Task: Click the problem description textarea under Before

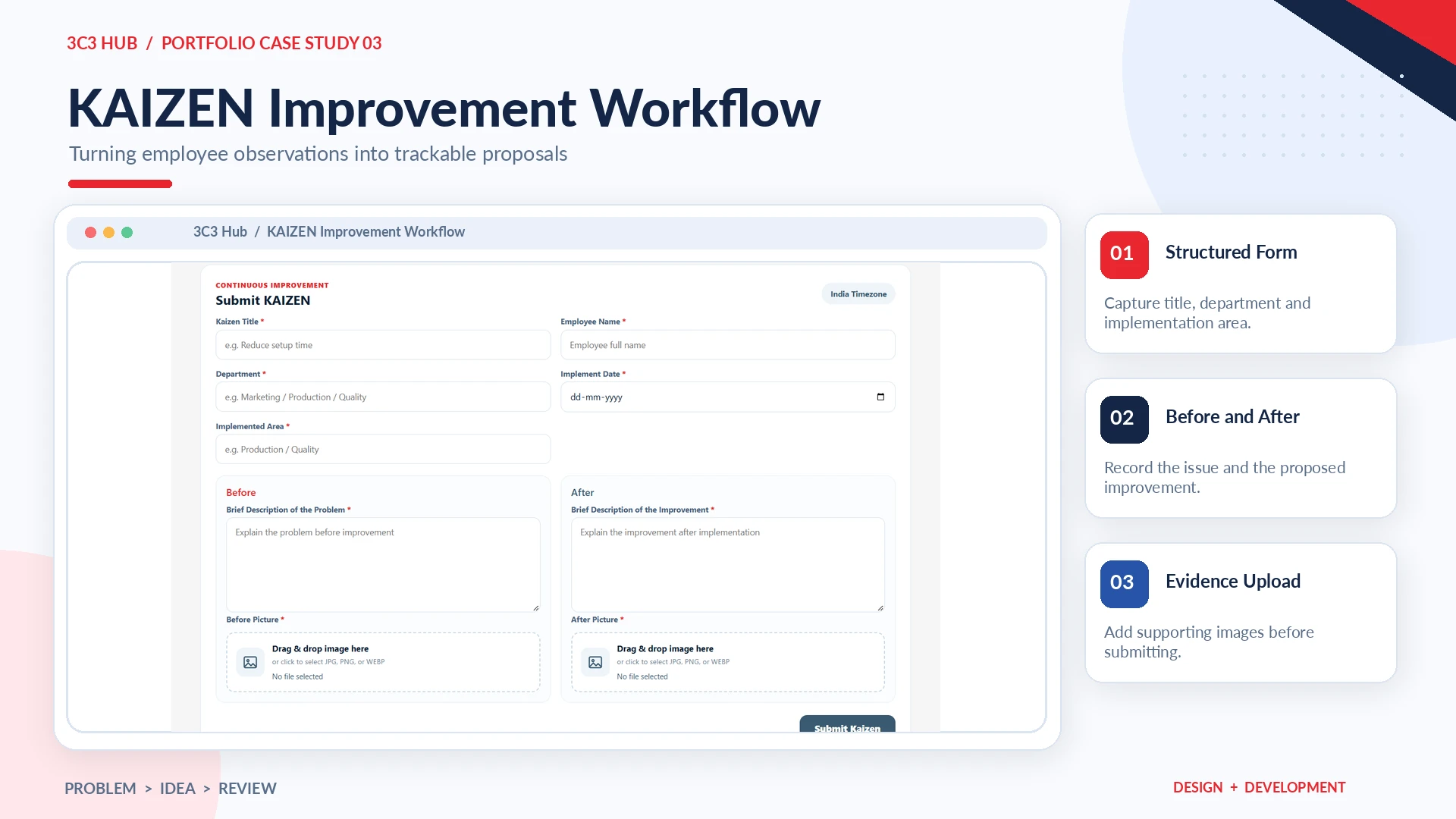Action: coord(383,564)
